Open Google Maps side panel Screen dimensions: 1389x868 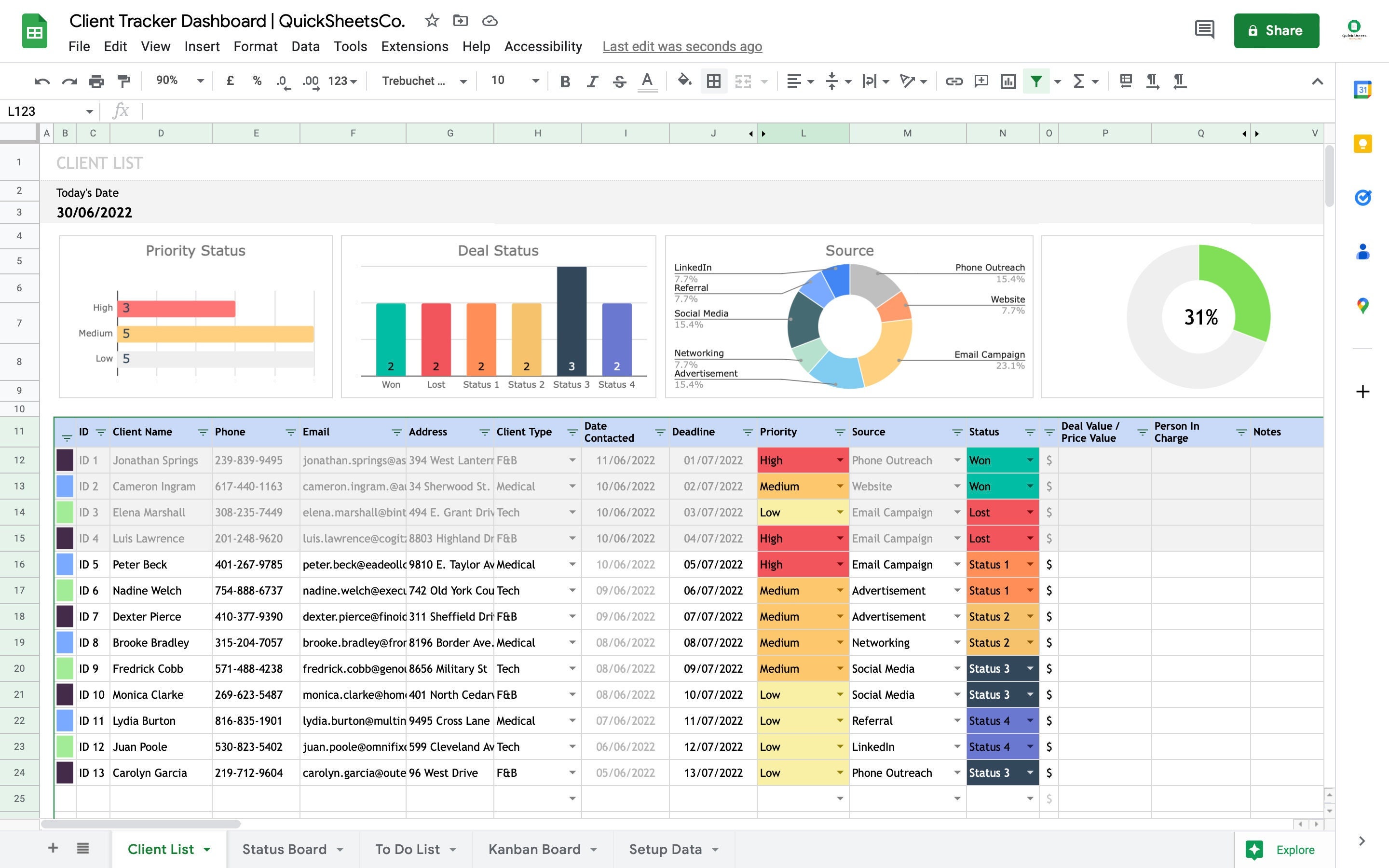1362,305
